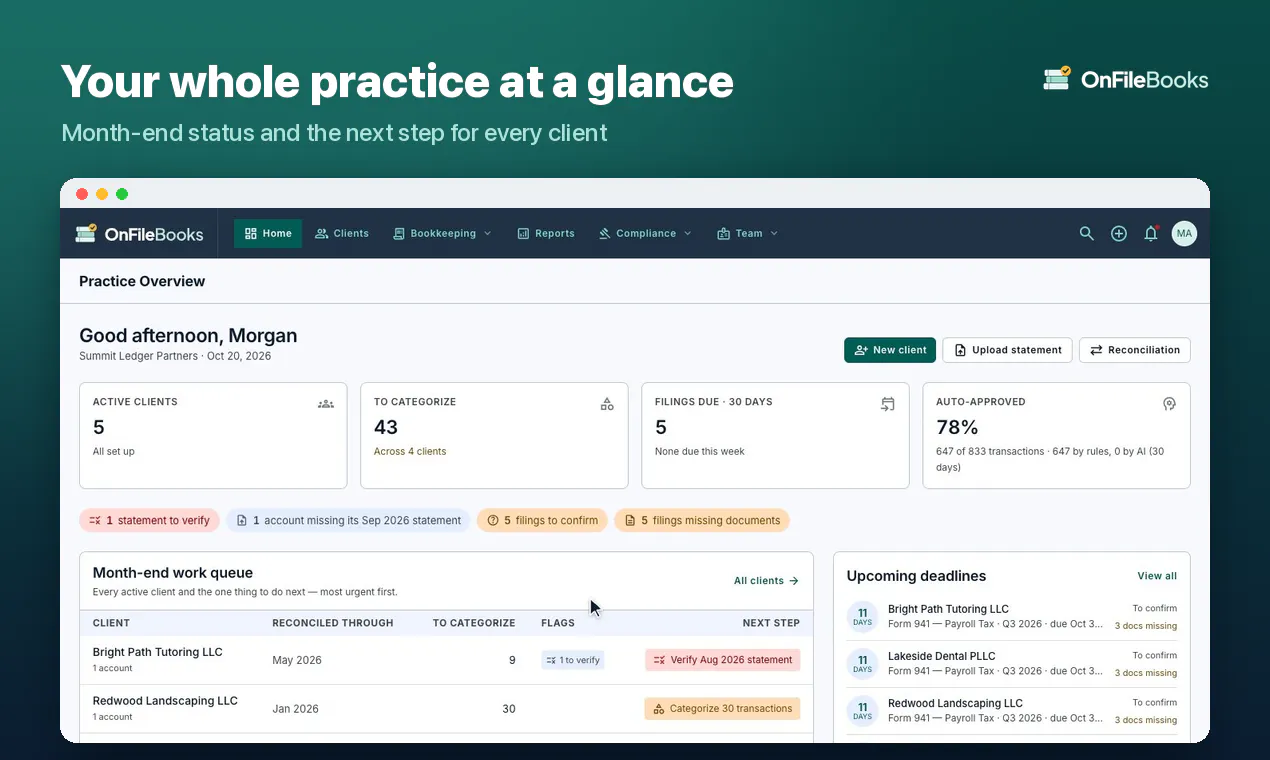The width and height of the screenshot is (1270, 760).
Task: Open the Redwood Landscaping LLC queue row name
Action: pos(165,701)
